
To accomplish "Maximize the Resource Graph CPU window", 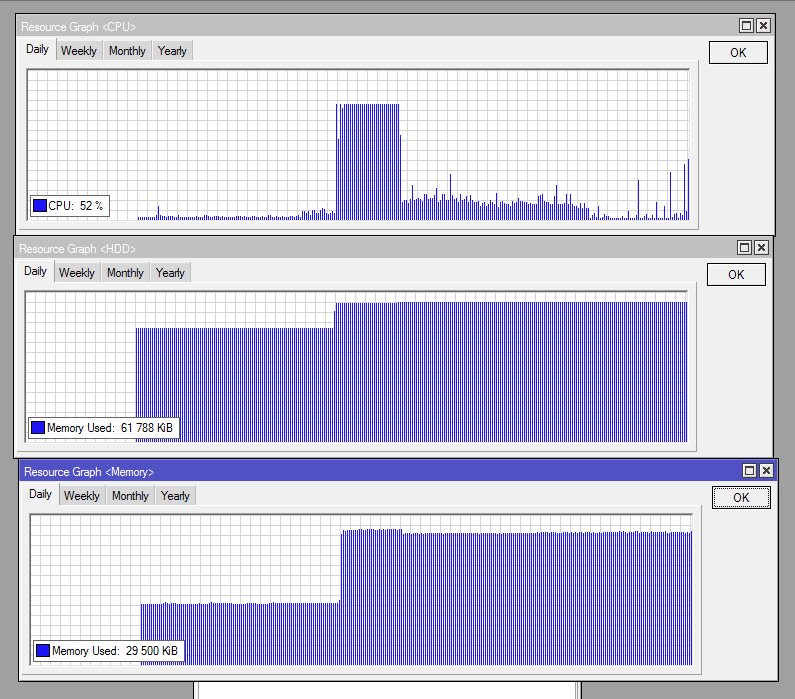I will point(746,26).
